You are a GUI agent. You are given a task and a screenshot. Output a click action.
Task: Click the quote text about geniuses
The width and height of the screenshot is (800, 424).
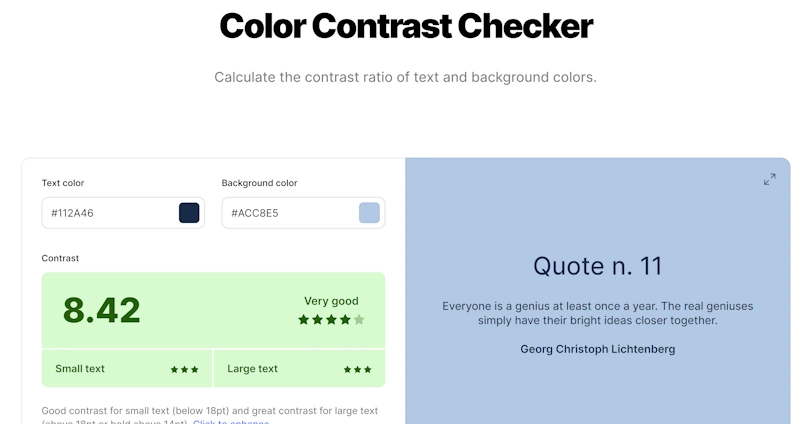coord(597,313)
